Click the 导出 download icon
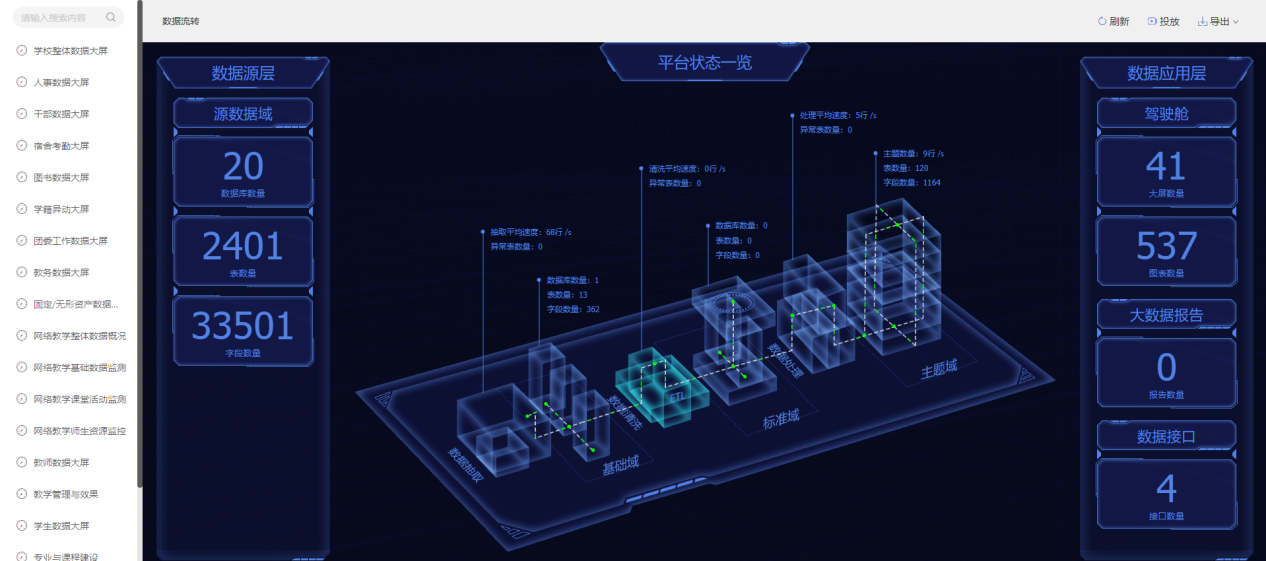Screen dimensions: 1266x561 pyautogui.click(x=1202, y=21)
